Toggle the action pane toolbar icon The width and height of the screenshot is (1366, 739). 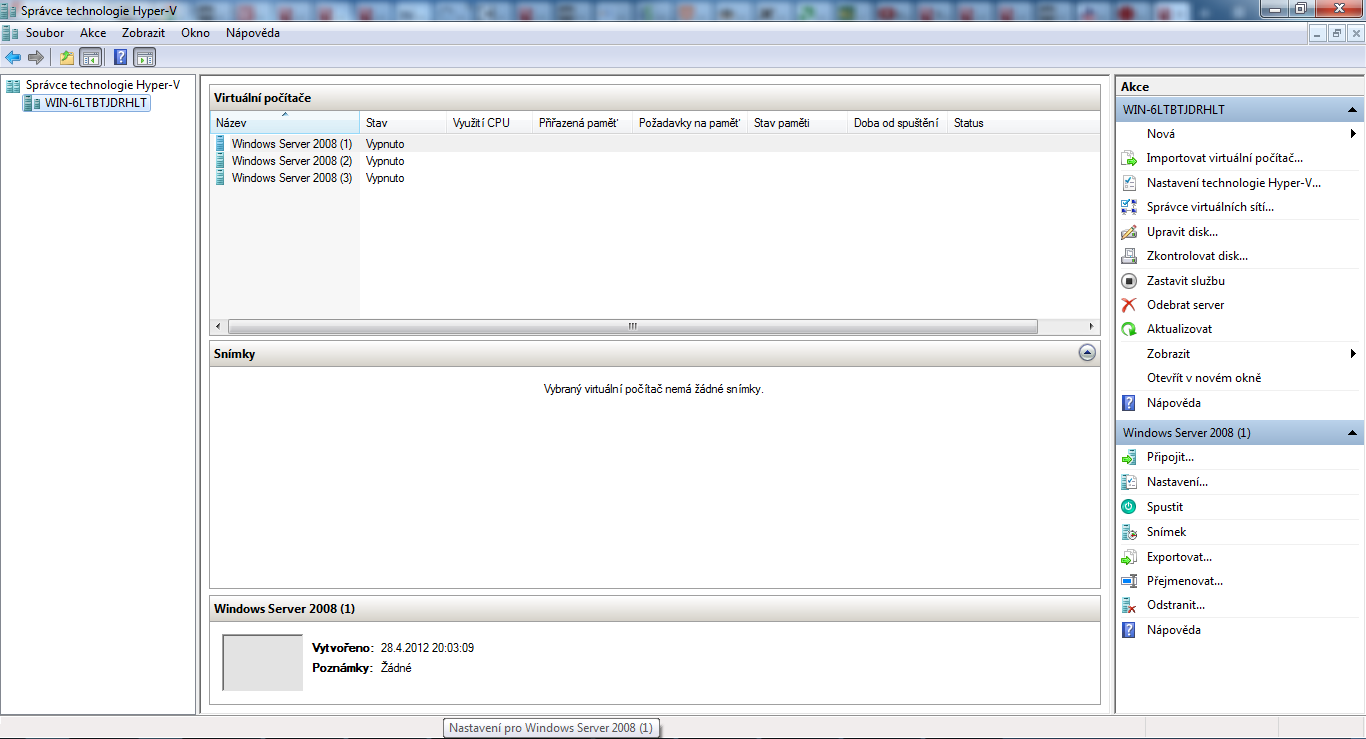click(x=145, y=57)
